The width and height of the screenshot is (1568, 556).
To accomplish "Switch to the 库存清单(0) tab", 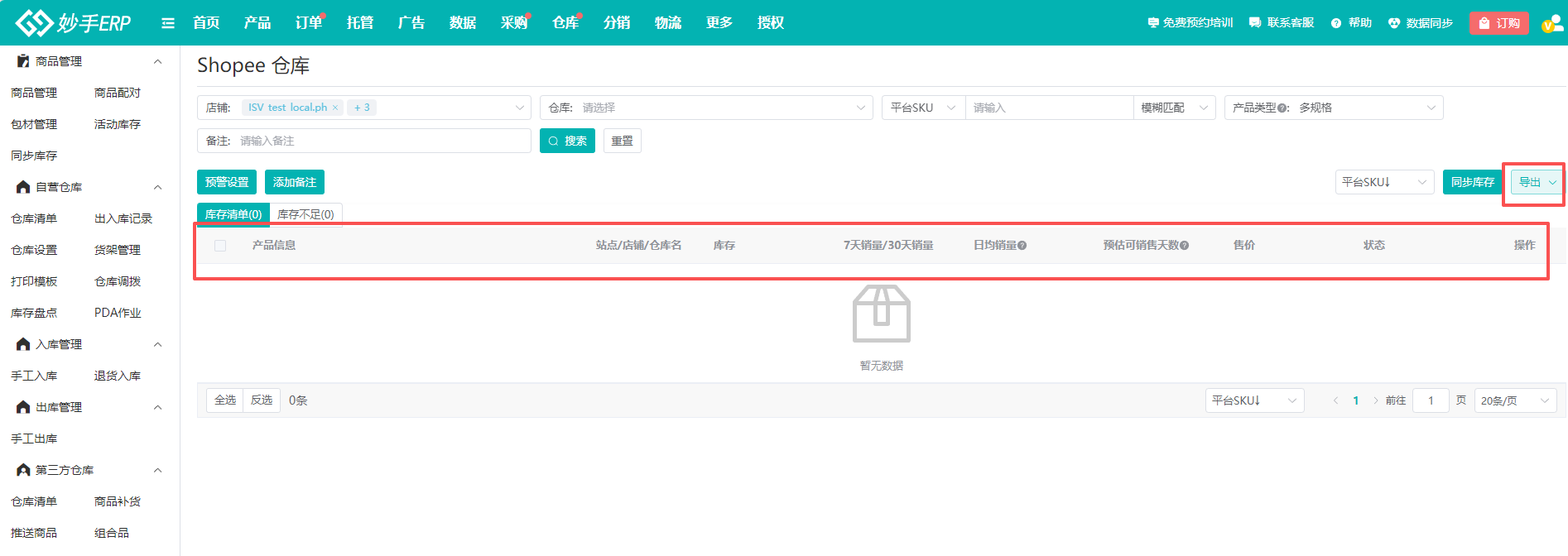I will pos(233,214).
